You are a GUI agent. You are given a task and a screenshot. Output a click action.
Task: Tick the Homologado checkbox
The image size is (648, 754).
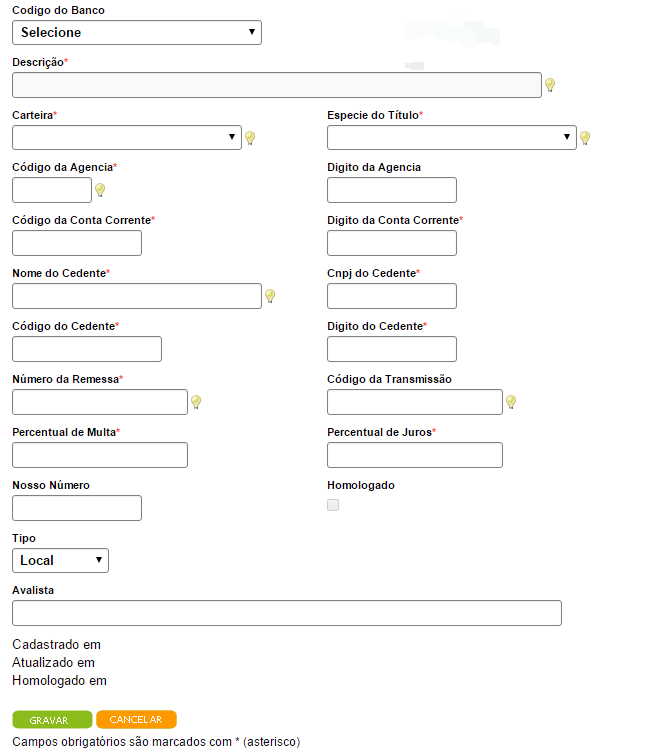pos(333,505)
